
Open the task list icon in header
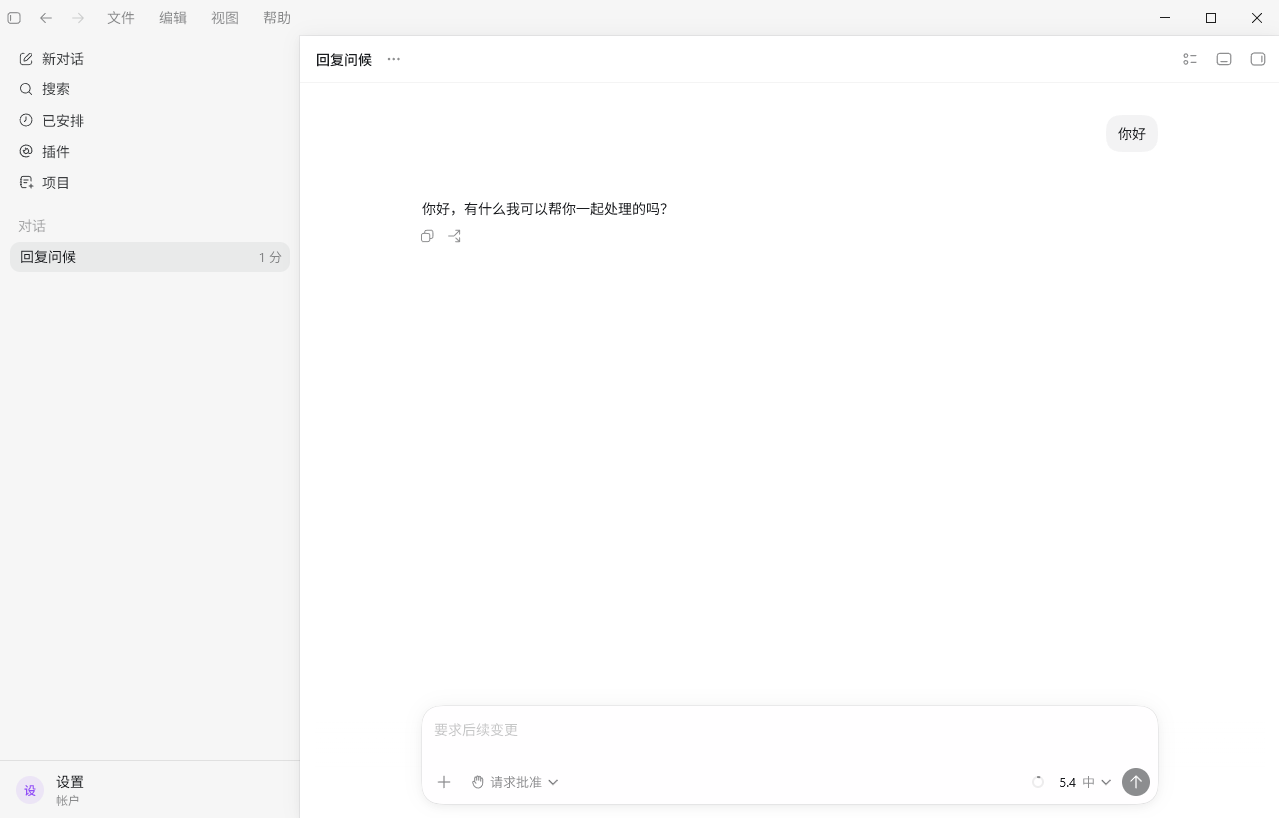pyautogui.click(x=1190, y=59)
